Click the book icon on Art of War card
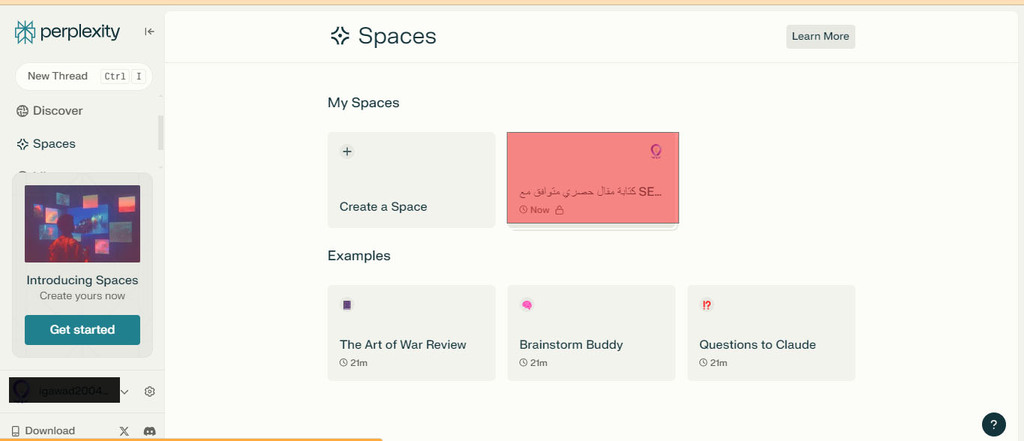Viewport: 1024px width, 441px height. pos(347,305)
